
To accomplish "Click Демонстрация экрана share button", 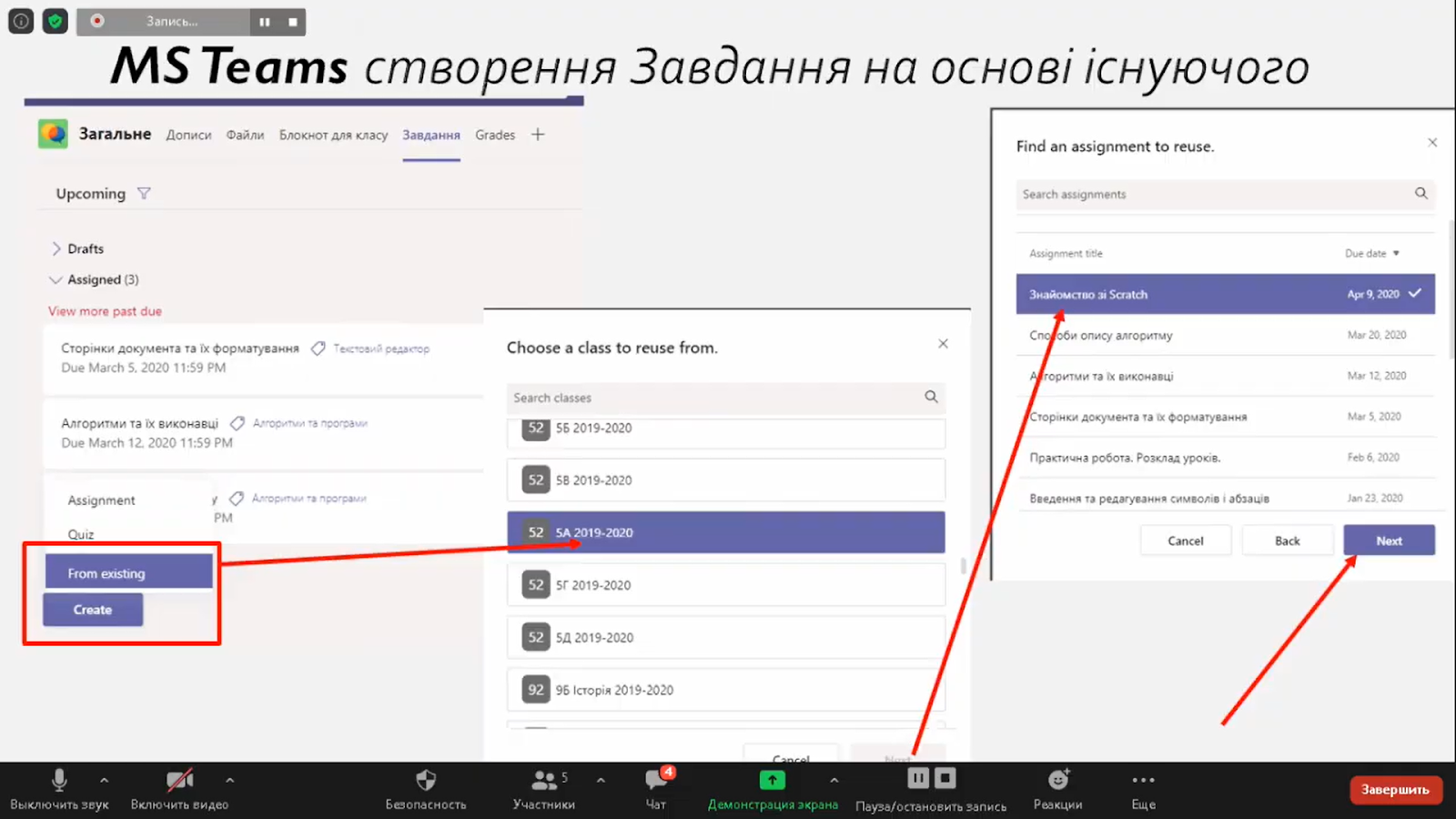I will (773, 790).
